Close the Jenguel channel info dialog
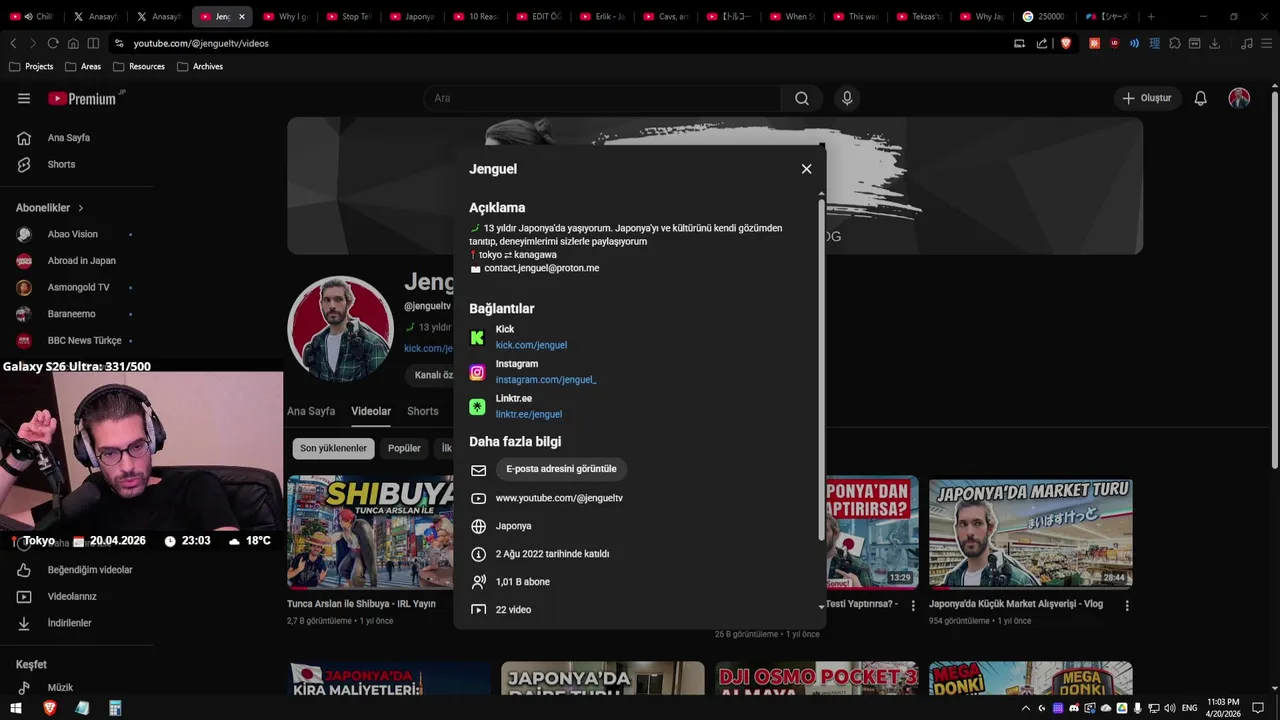Screen dimensions: 1280x720 tap(806, 169)
